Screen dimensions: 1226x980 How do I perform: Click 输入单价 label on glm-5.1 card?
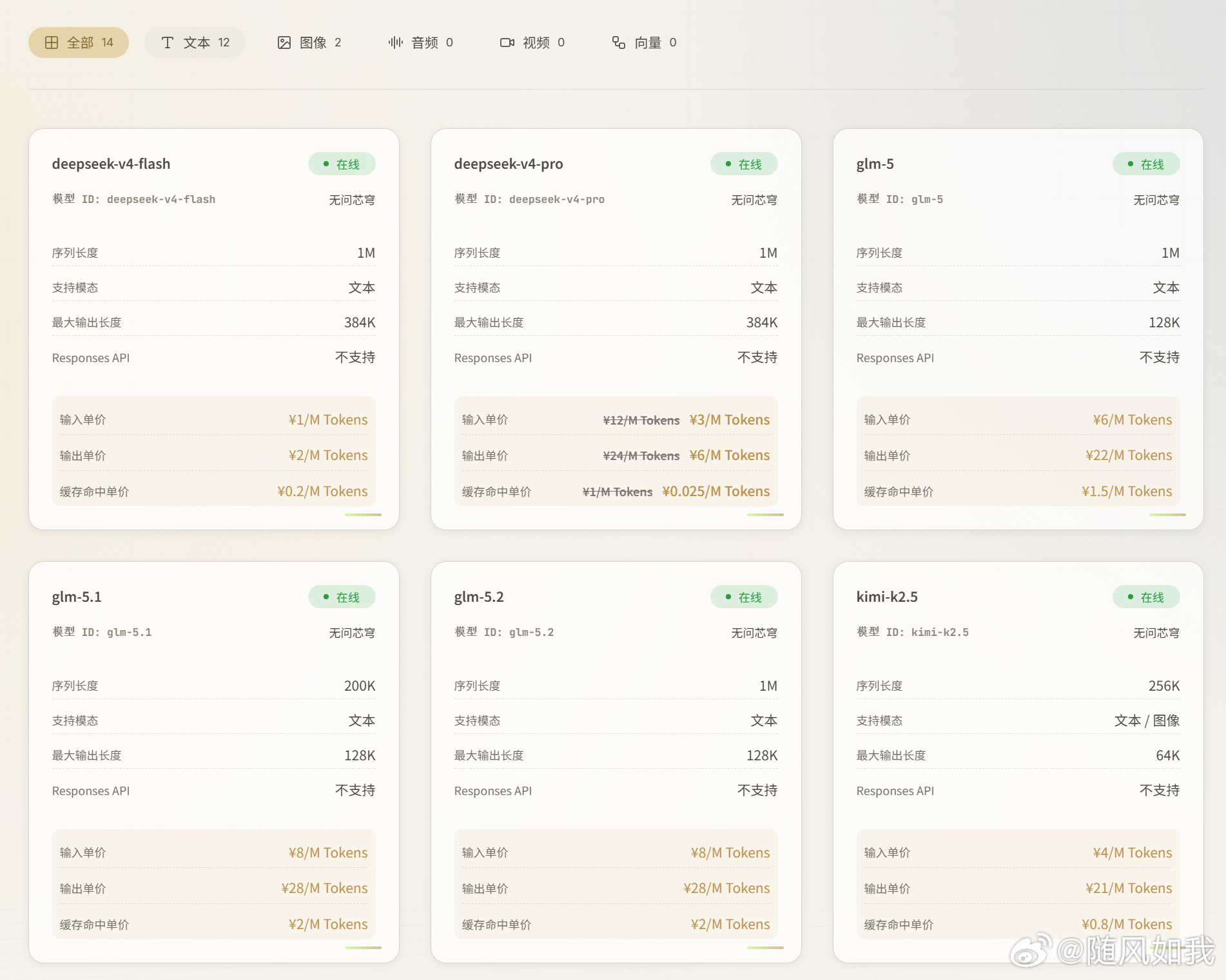(x=83, y=853)
